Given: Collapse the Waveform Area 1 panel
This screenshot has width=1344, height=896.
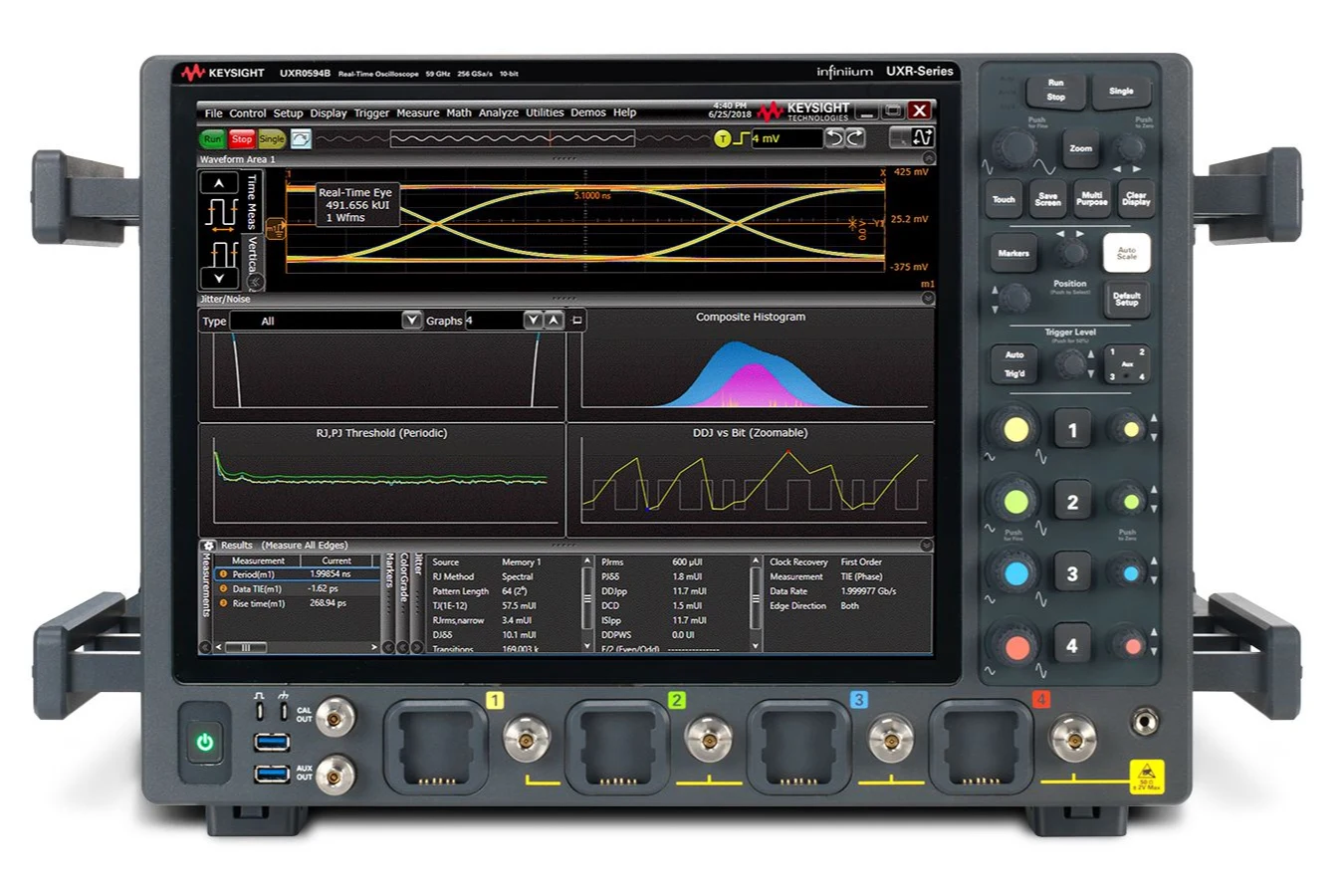Looking at the screenshot, I should tap(928, 158).
